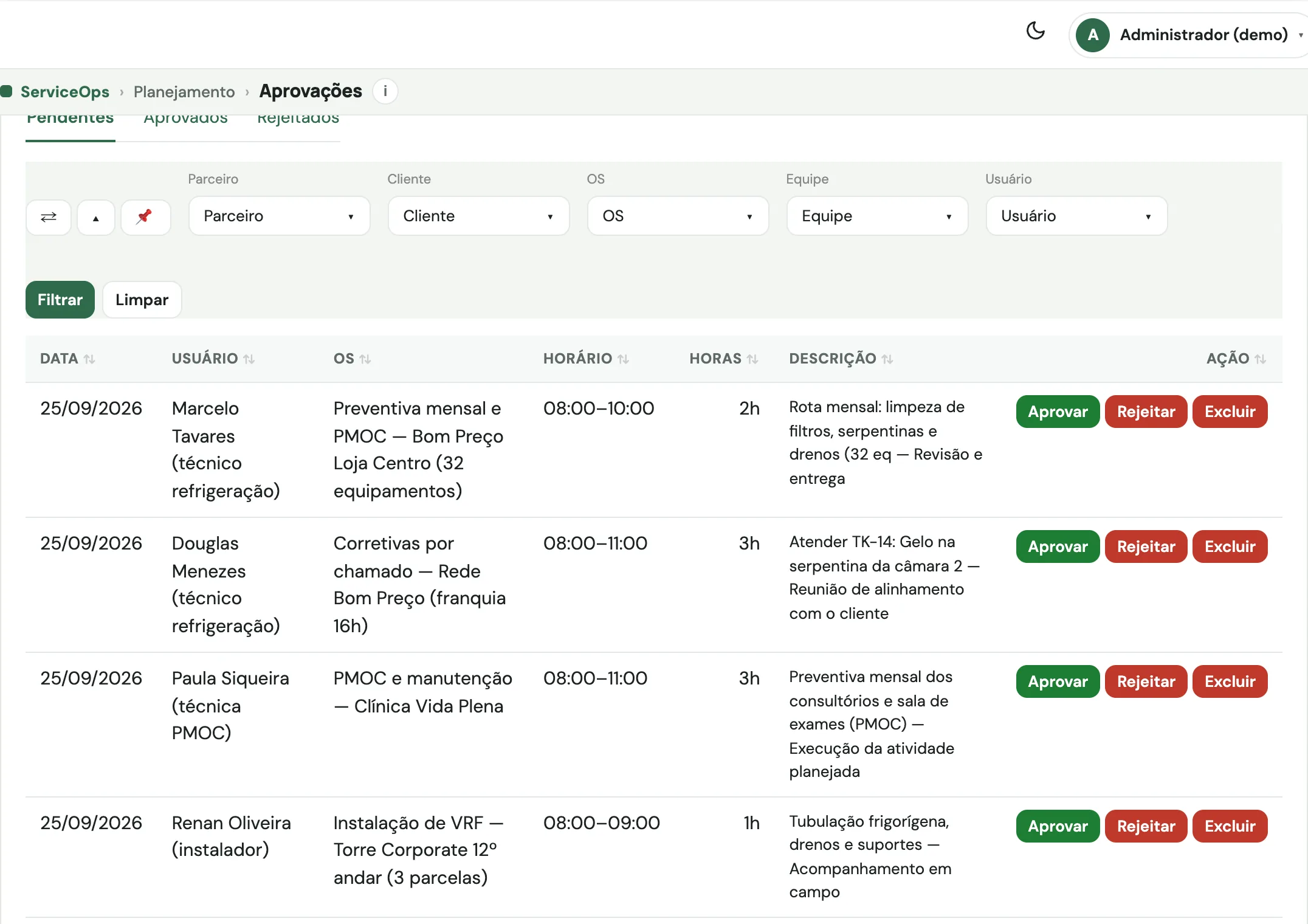Image resolution: width=1308 pixels, height=924 pixels.
Task: Approve Paula Siqueira entry
Action: tap(1058, 681)
